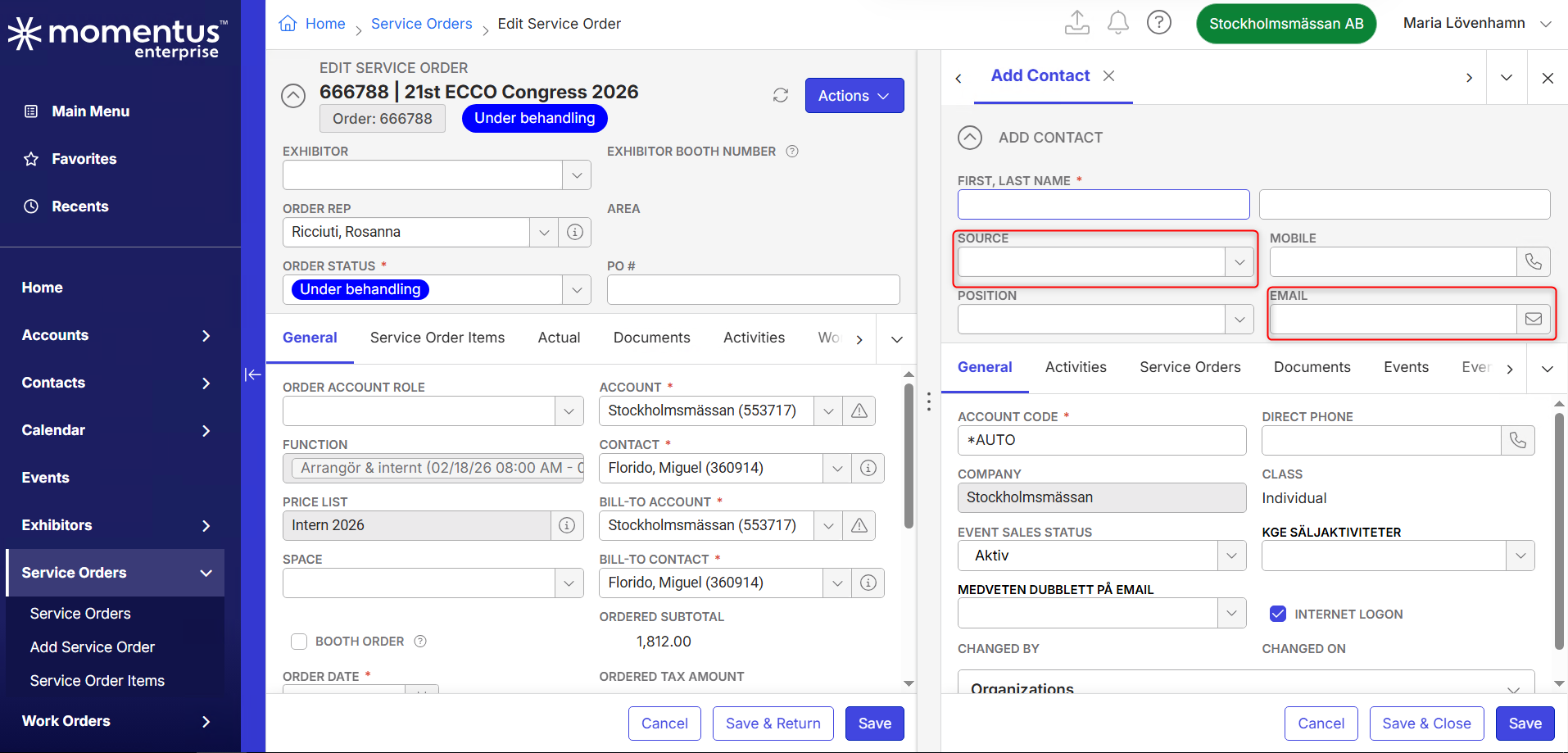Open the Exhibitor dropdown
The image size is (1568, 753).
[577, 175]
